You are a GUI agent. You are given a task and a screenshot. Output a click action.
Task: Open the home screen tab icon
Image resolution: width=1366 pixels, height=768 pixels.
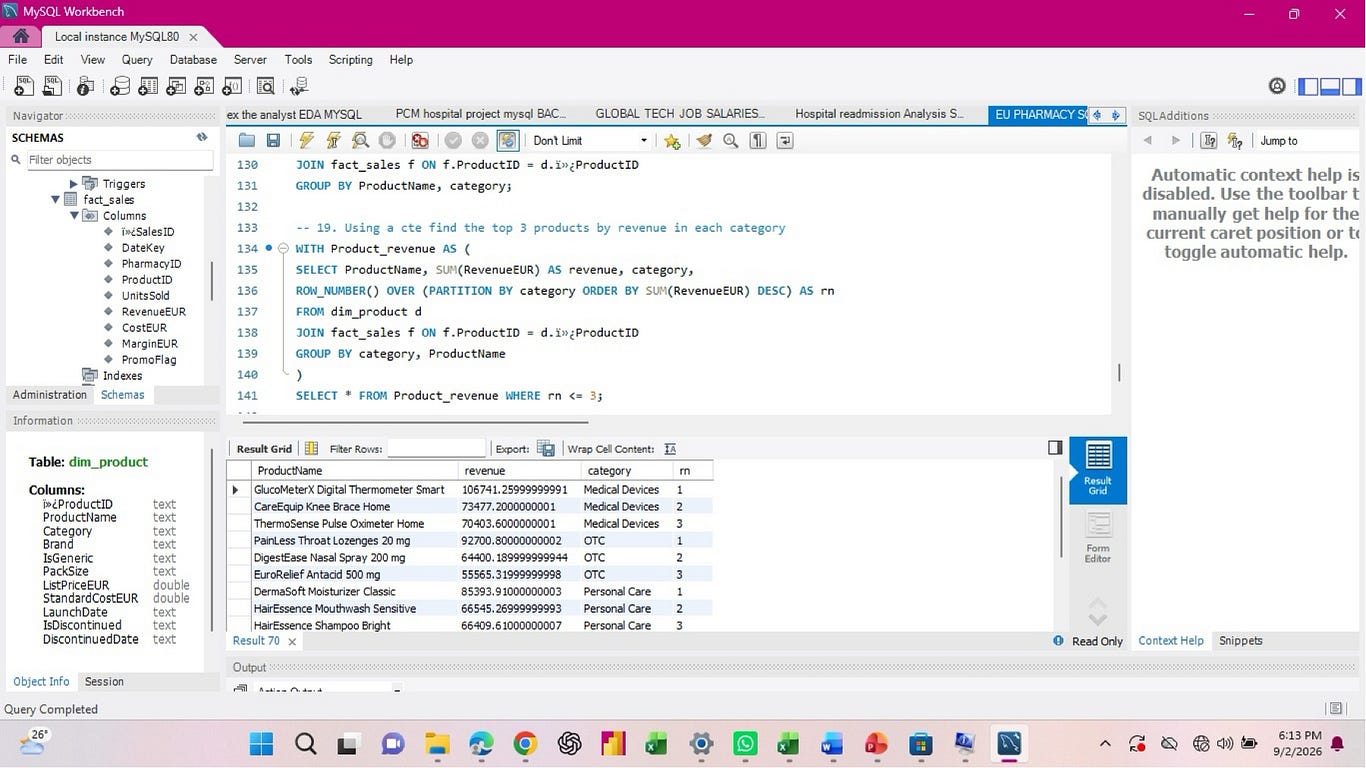[20, 37]
